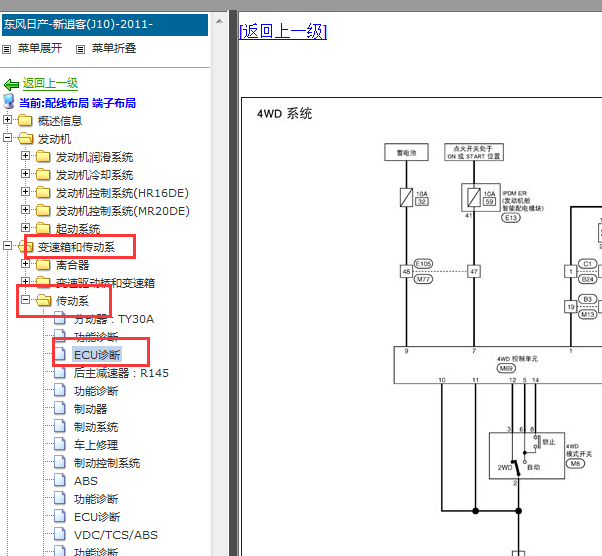Click the 4WD 控制单元 block in diagram

click(x=498, y=365)
